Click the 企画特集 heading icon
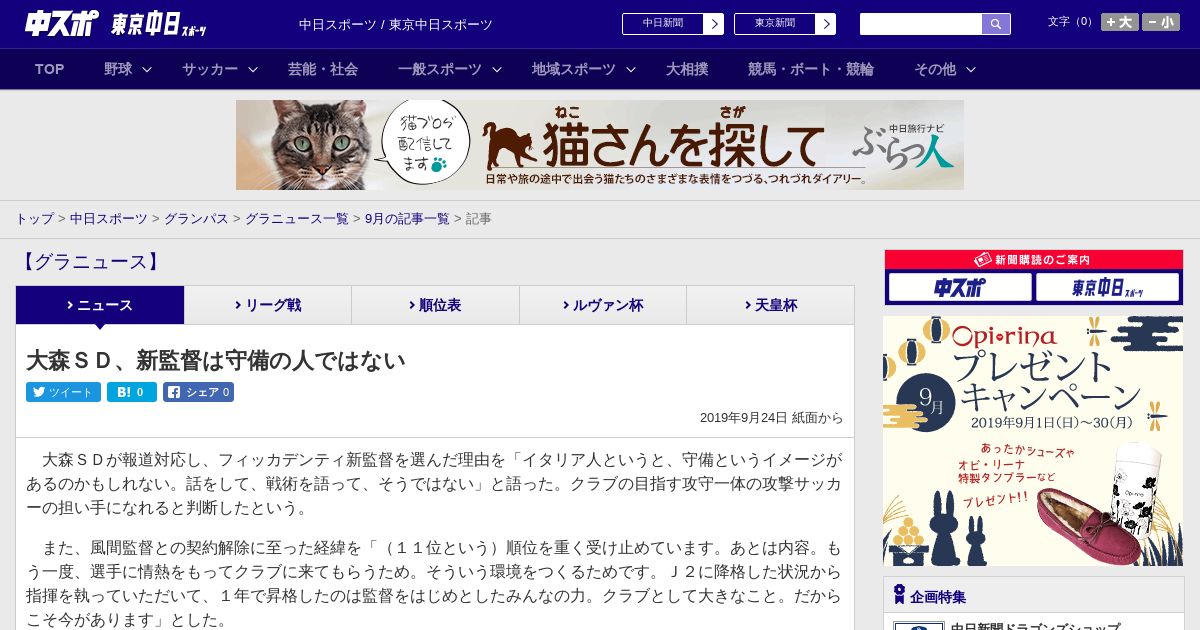Screen dimensions: 1200x630 point(899,595)
